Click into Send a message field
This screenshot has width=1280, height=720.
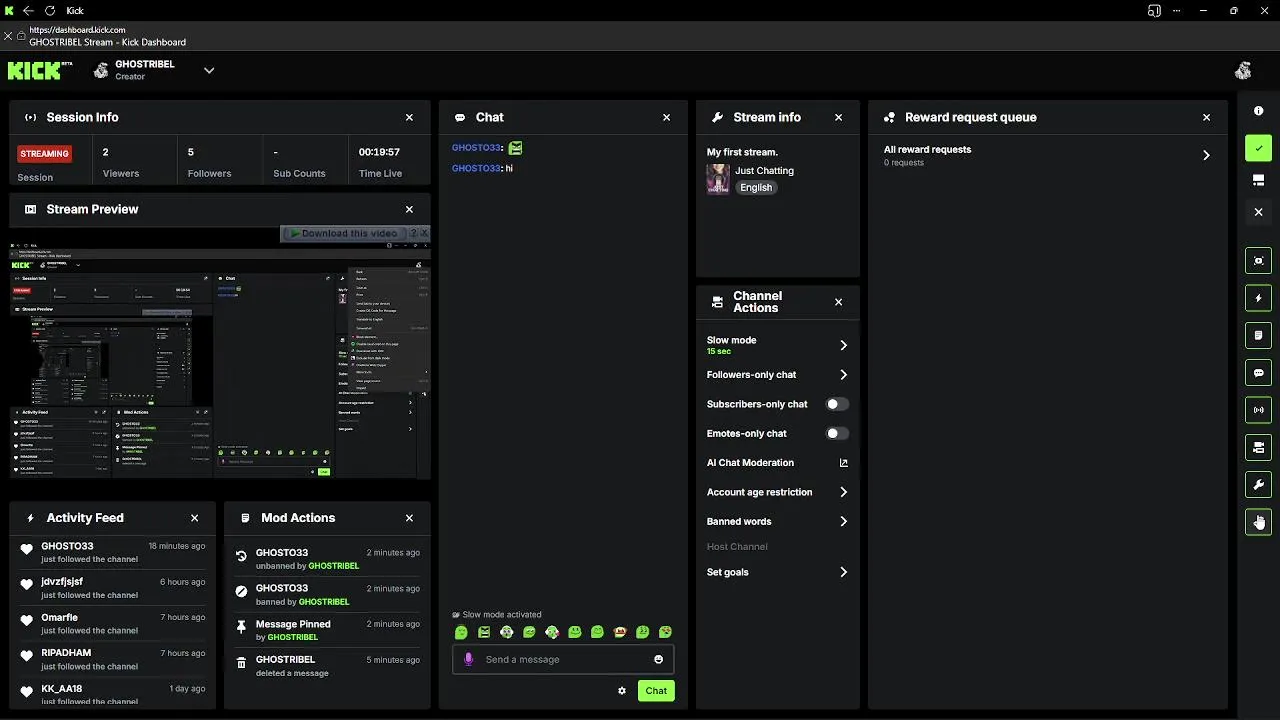(564, 659)
